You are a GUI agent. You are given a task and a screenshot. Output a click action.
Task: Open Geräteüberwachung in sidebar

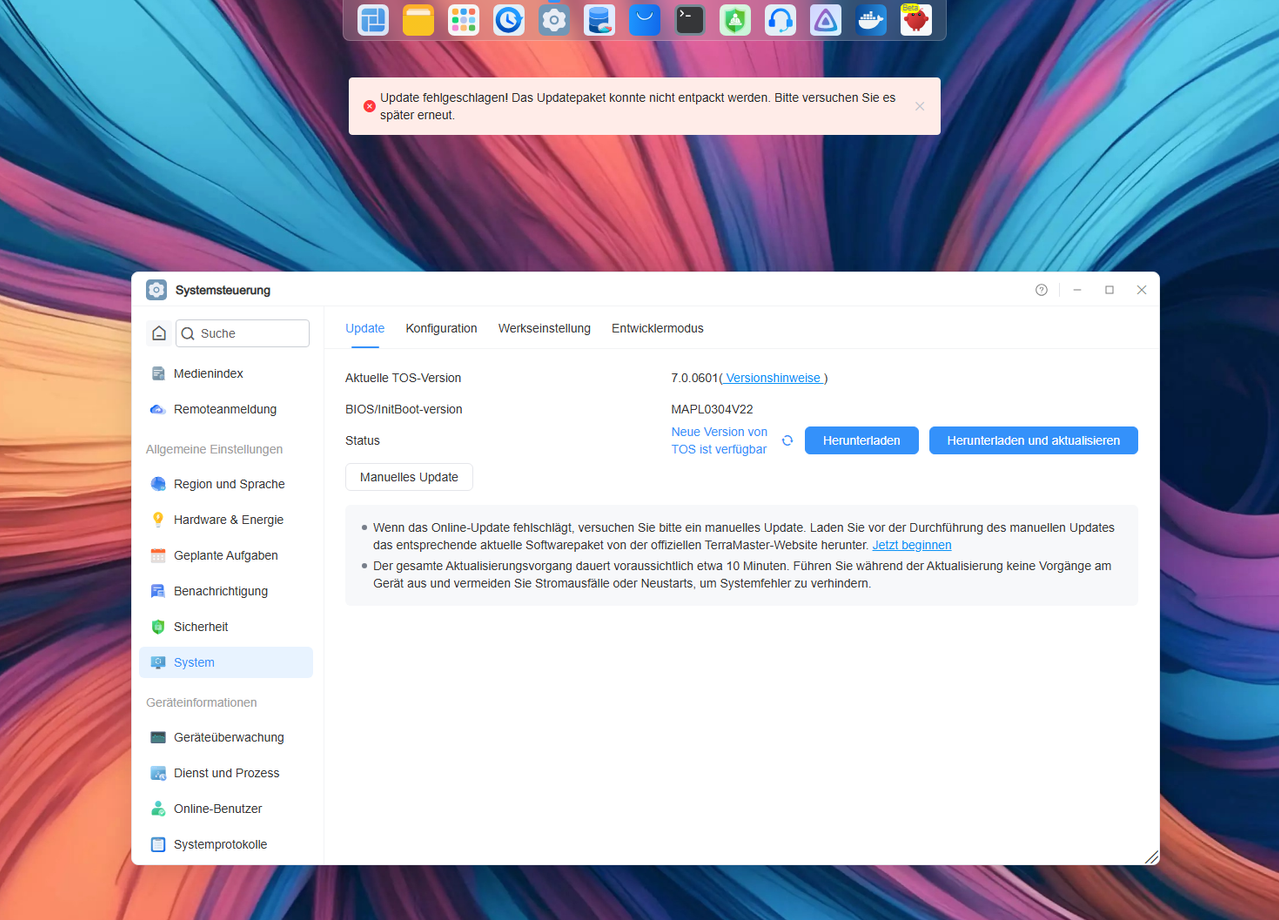pyautogui.click(x=226, y=737)
